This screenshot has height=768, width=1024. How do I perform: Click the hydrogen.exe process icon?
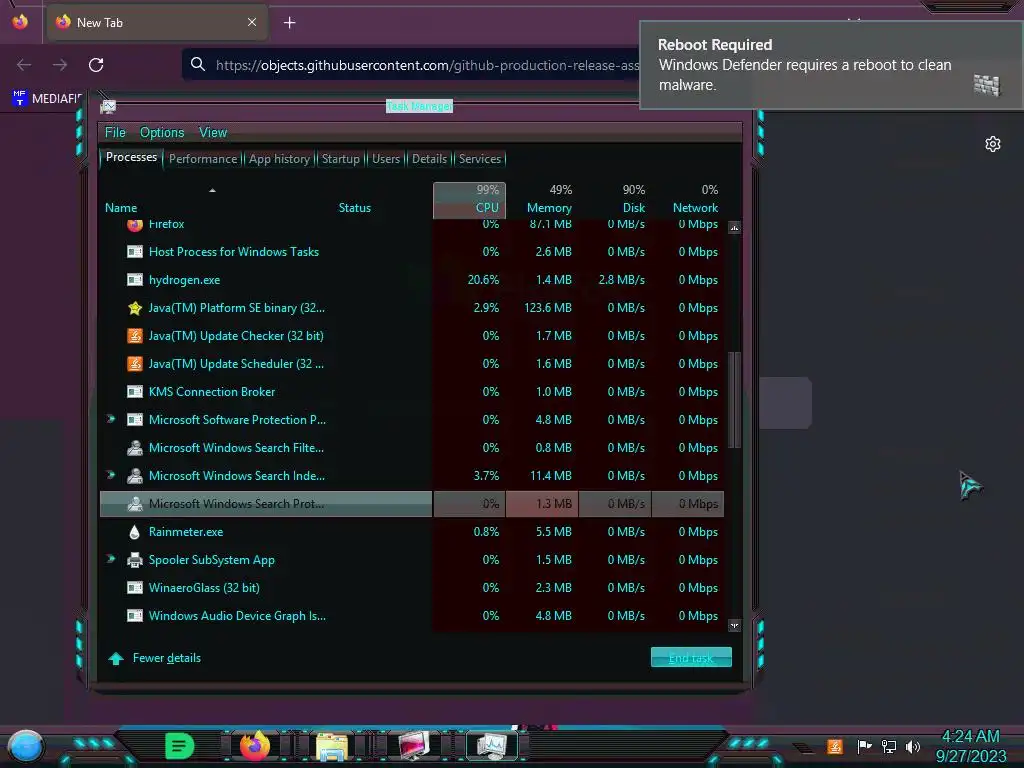pyautogui.click(x=135, y=280)
